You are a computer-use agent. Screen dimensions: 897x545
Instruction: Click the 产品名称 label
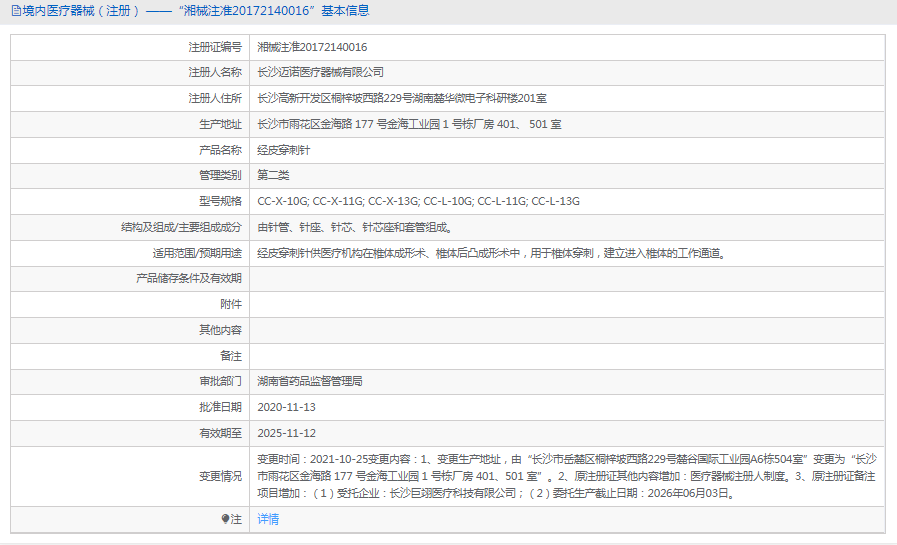pos(220,150)
